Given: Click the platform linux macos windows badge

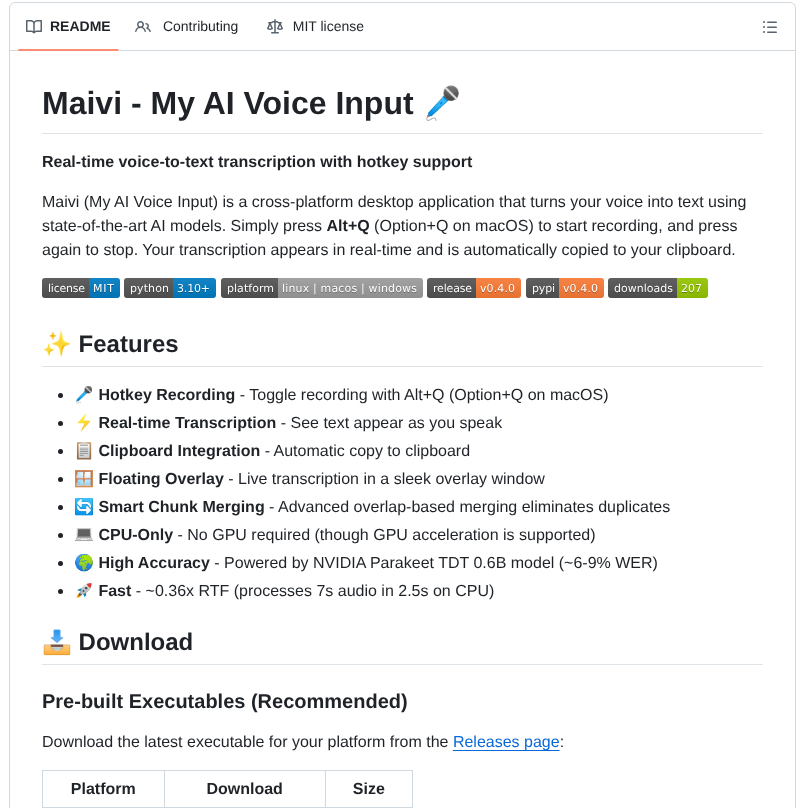Looking at the screenshot, I should [x=321, y=288].
